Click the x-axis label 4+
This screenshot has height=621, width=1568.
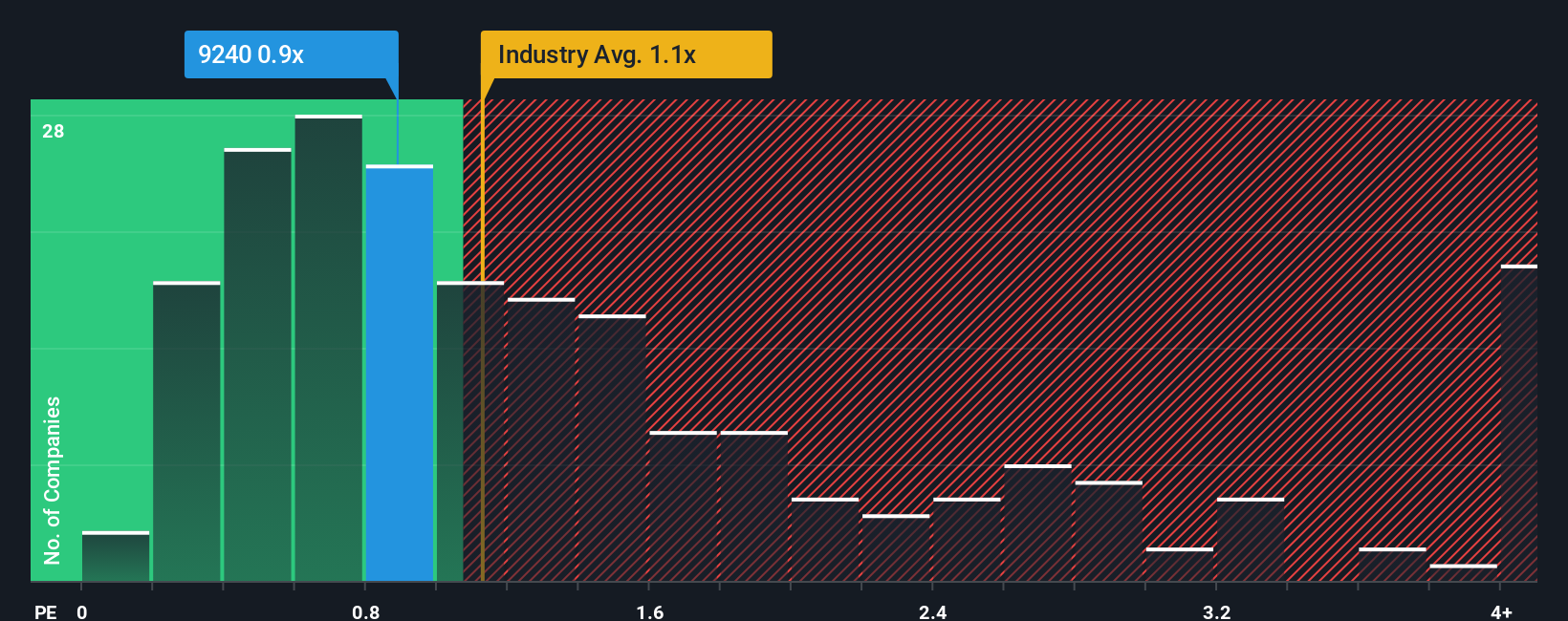click(1501, 611)
